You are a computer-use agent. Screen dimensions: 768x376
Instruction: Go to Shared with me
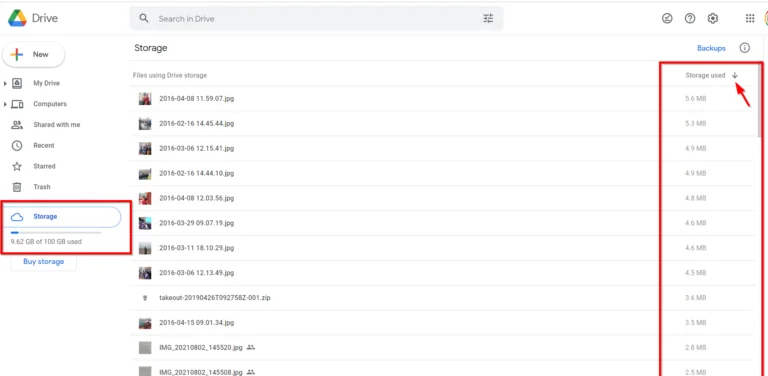click(57, 125)
